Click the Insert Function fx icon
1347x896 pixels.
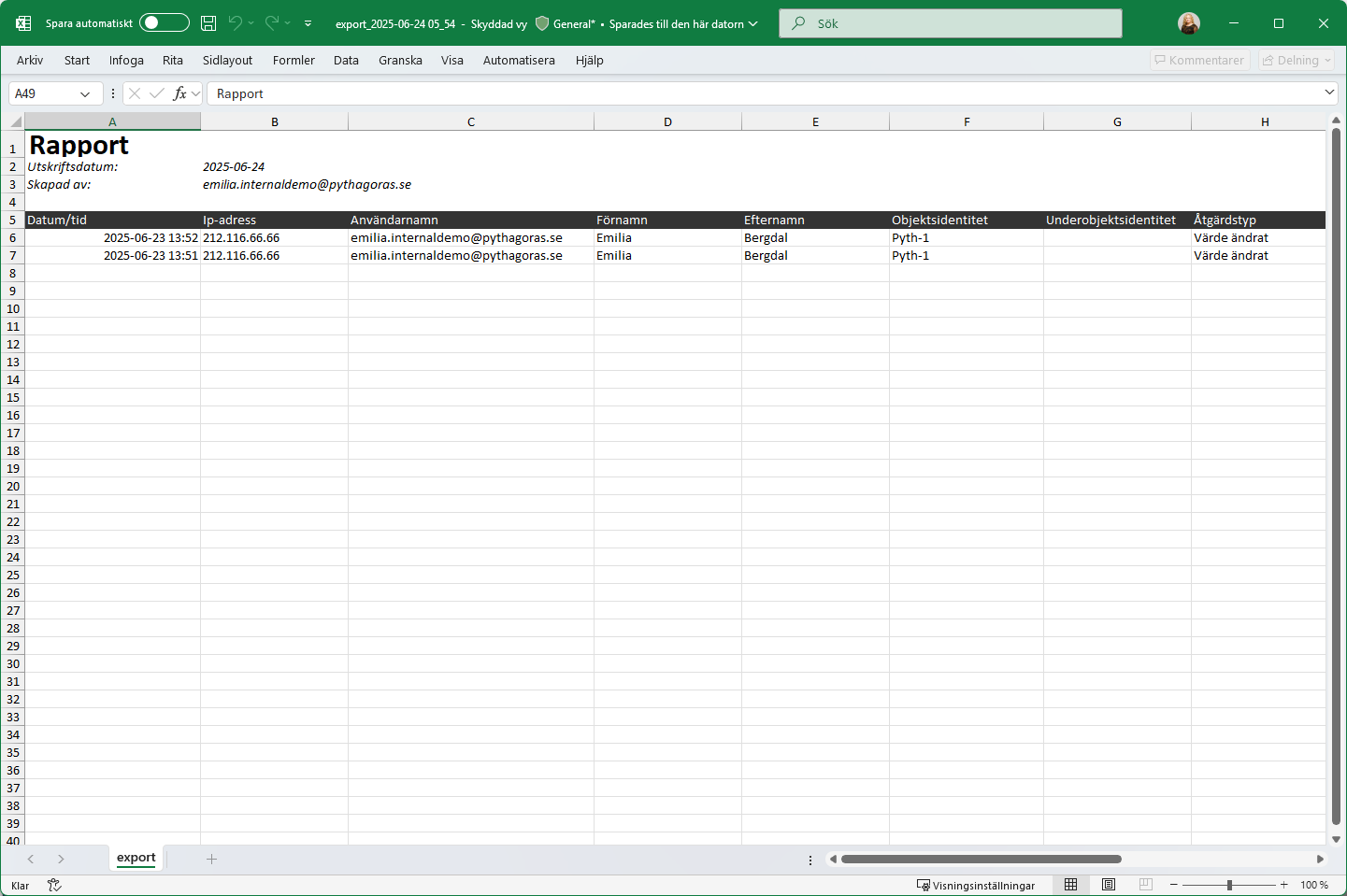[180, 93]
